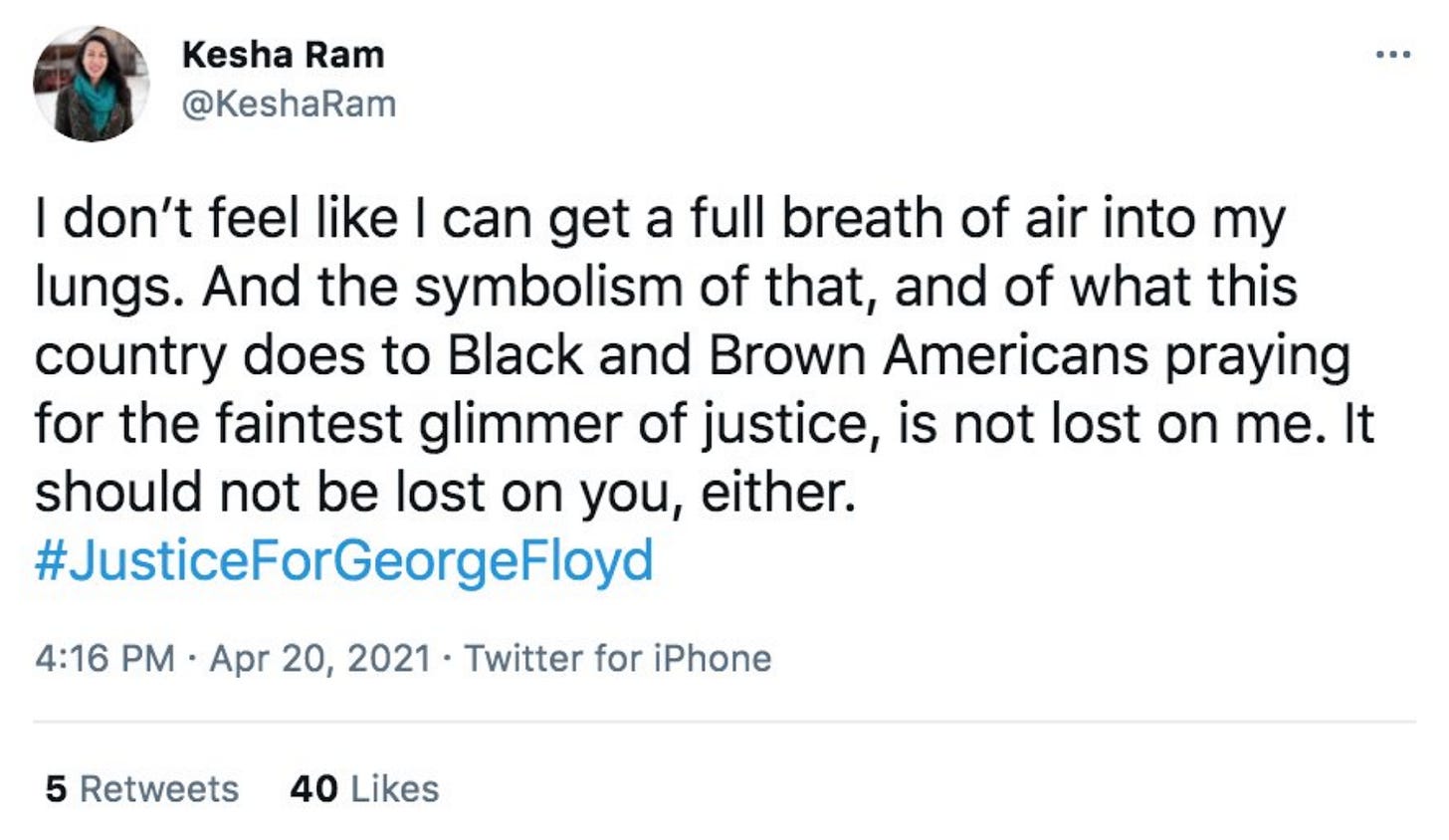
Task: Click the word 'lungs.' in tweet text
Action: tap(110, 289)
